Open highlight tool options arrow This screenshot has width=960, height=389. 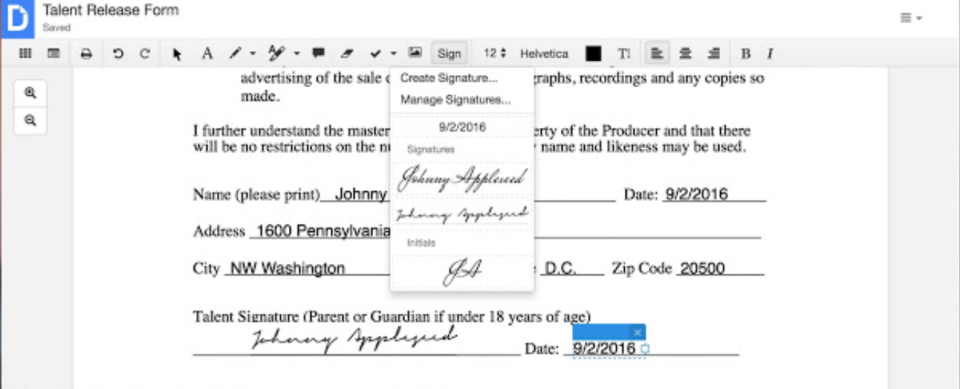pos(297,53)
